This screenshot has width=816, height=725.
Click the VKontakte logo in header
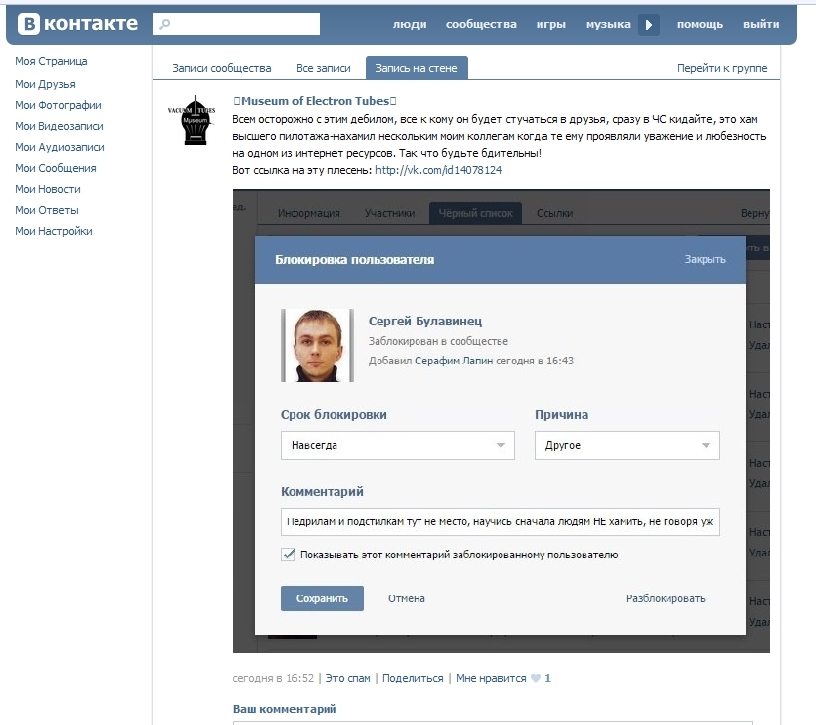pos(77,24)
